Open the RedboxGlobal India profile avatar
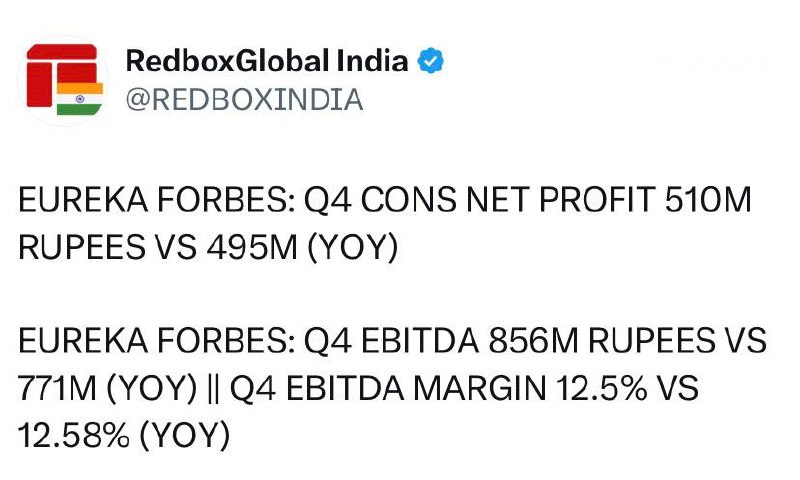 [x=63, y=80]
